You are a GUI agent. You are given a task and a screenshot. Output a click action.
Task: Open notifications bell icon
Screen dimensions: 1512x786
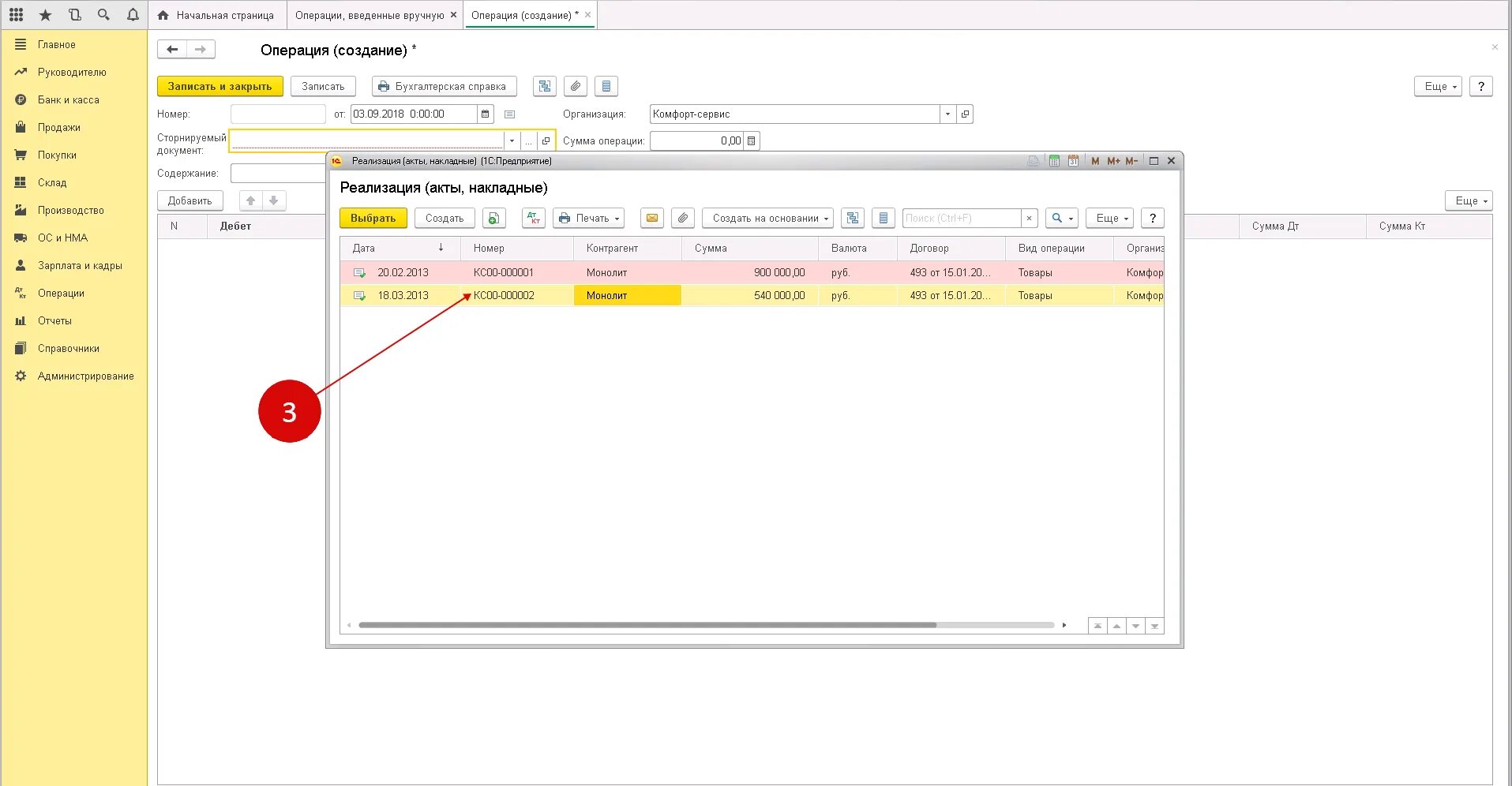click(x=133, y=15)
